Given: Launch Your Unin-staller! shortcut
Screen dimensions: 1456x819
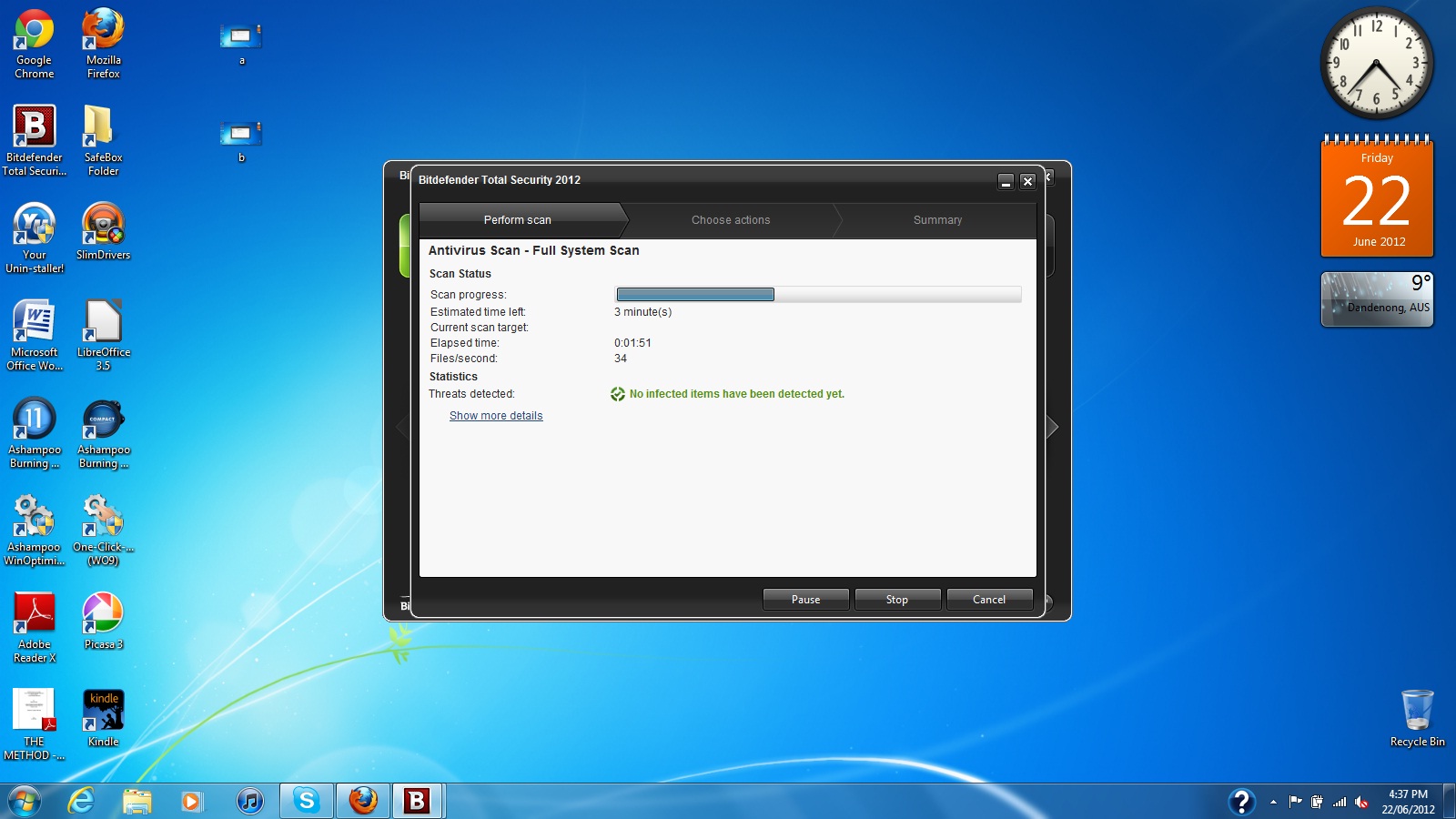Looking at the screenshot, I should (35, 238).
